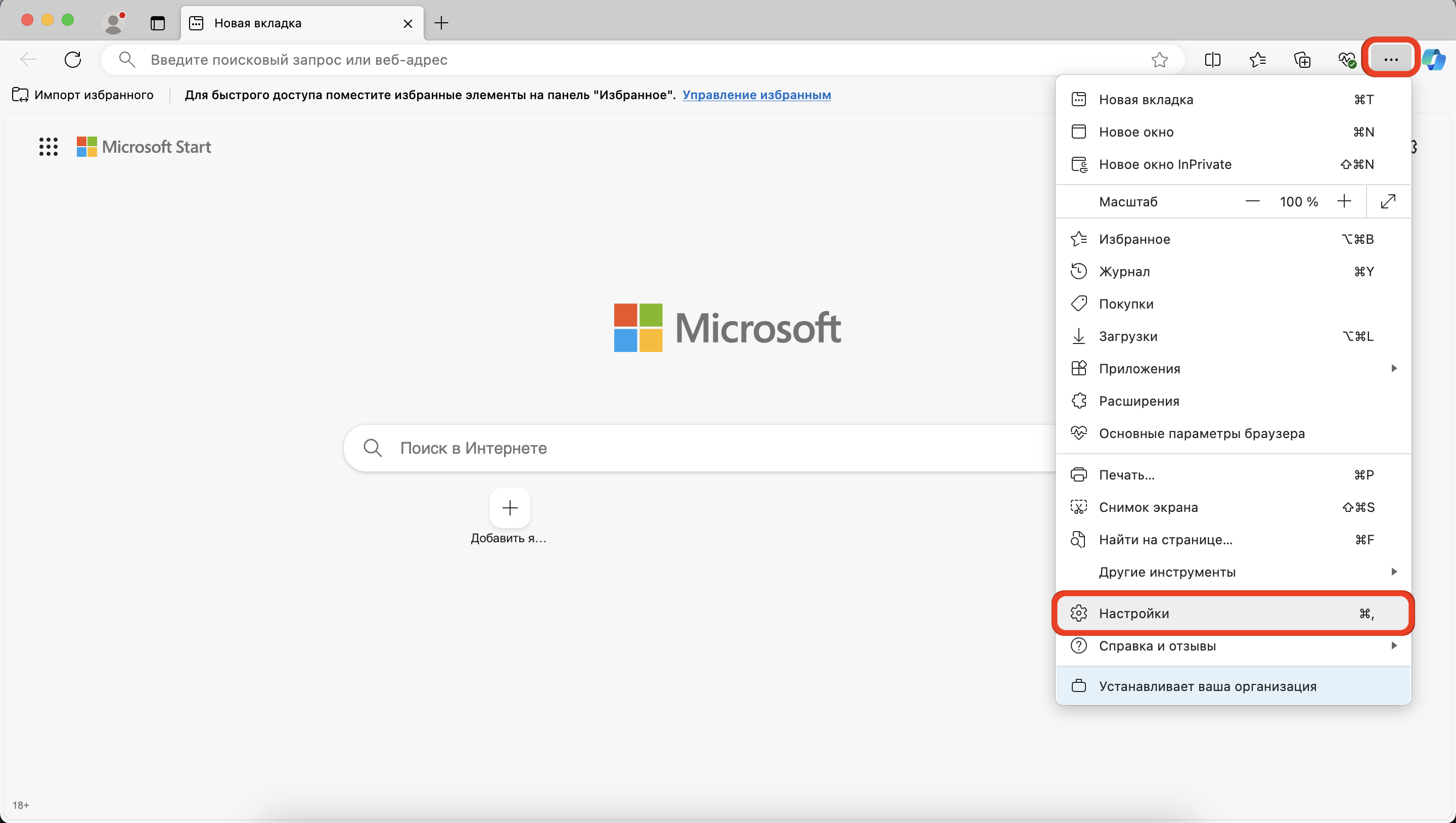Increase zoom with the plus button

pos(1344,201)
